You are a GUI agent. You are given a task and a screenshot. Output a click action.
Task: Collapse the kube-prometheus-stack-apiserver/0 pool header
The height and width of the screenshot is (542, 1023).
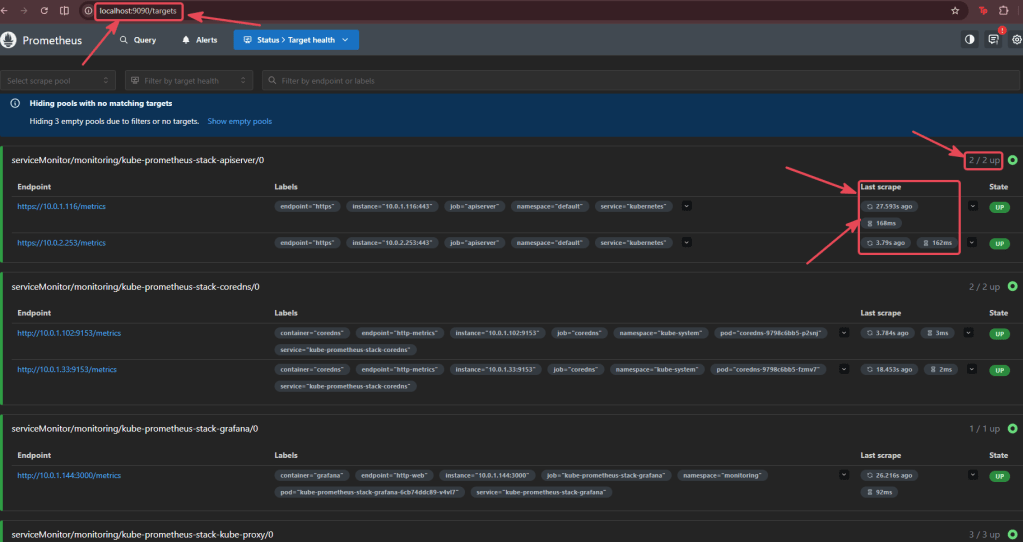510,160
